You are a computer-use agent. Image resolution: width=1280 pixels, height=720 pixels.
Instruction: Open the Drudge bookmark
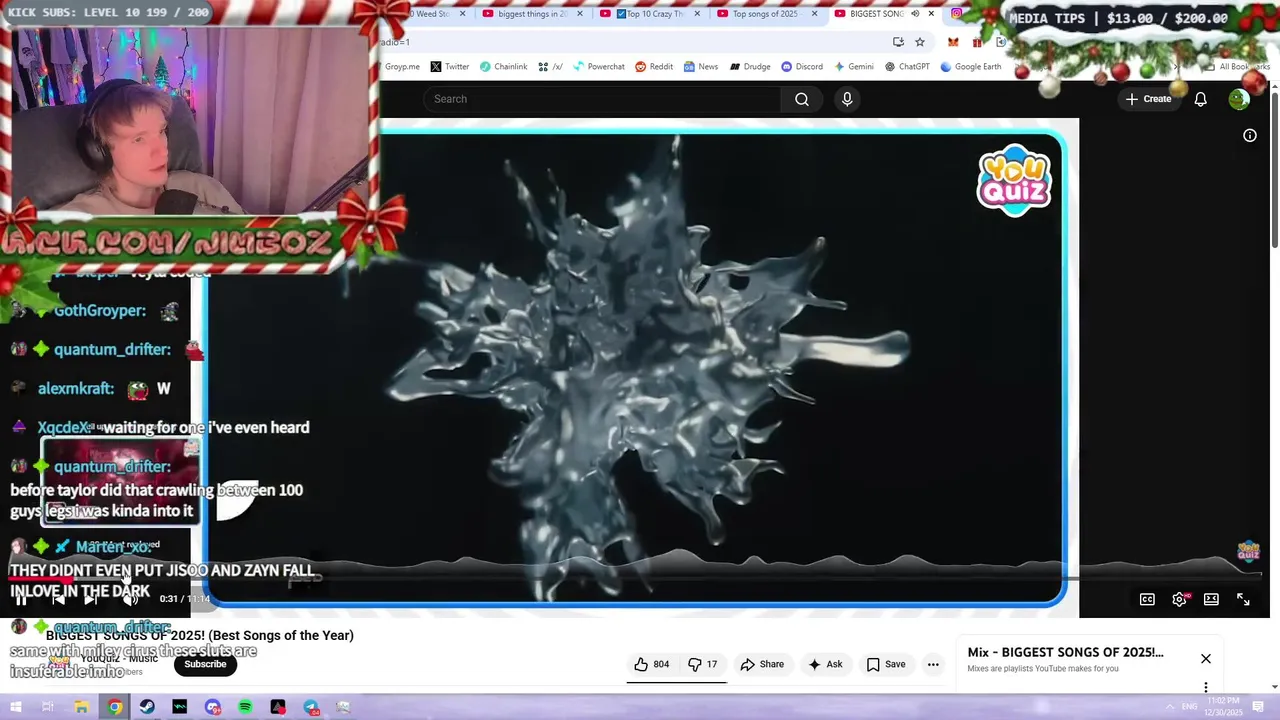pyautogui.click(x=750, y=67)
